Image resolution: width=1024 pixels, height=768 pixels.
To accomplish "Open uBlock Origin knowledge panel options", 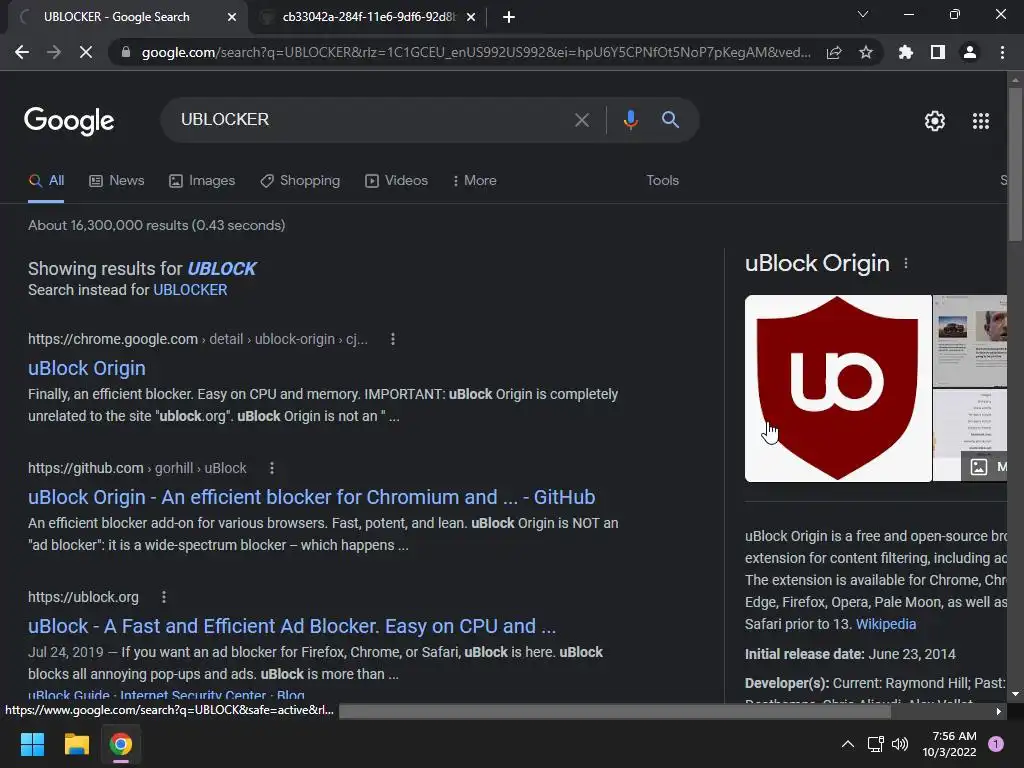I will (x=906, y=263).
